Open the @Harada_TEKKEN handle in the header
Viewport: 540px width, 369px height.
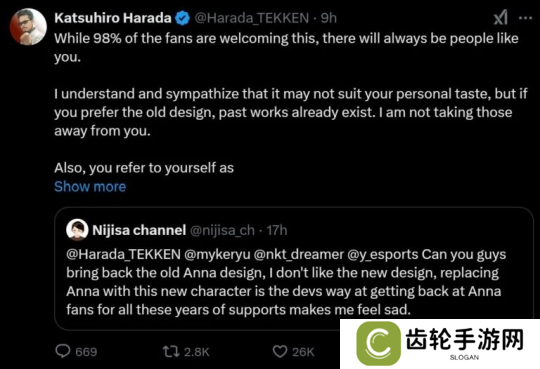coord(252,18)
